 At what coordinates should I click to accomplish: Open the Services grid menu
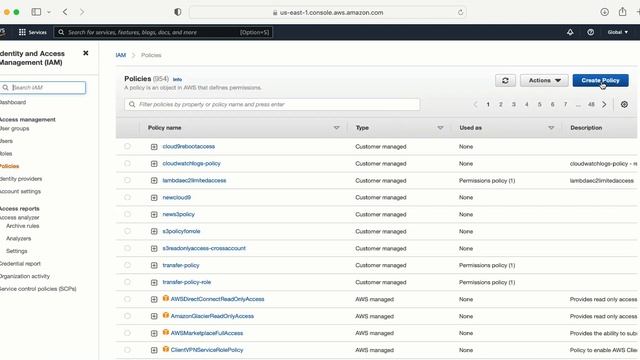33,32
